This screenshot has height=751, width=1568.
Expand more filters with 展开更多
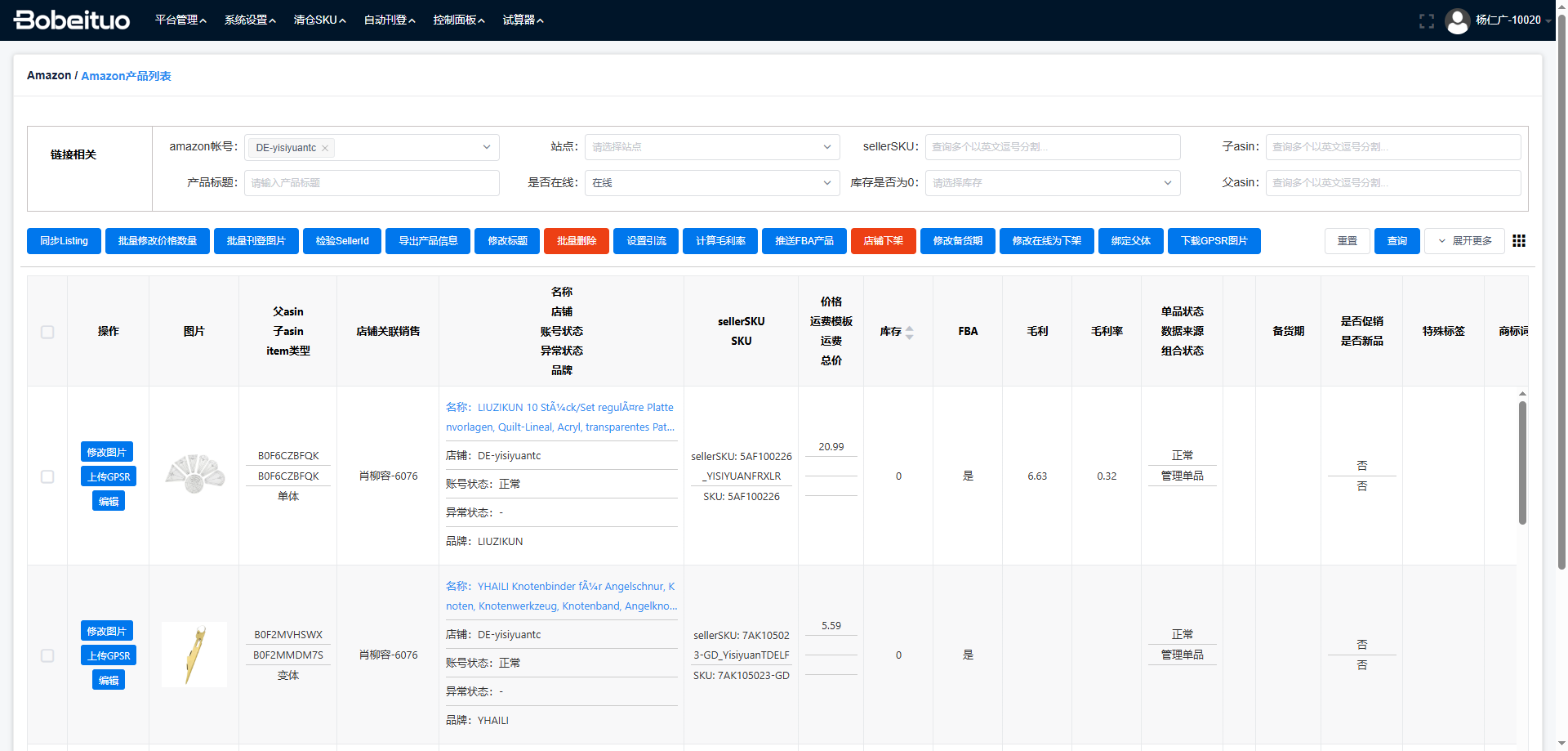(x=1464, y=241)
